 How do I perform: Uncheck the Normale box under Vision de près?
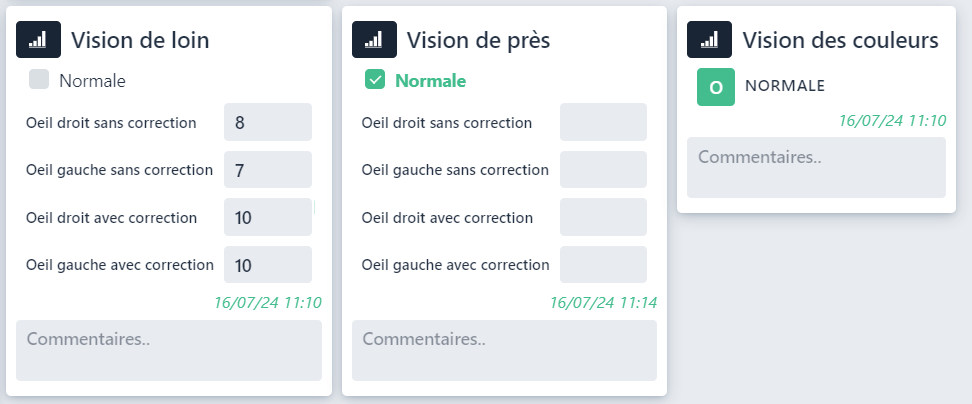point(375,80)
